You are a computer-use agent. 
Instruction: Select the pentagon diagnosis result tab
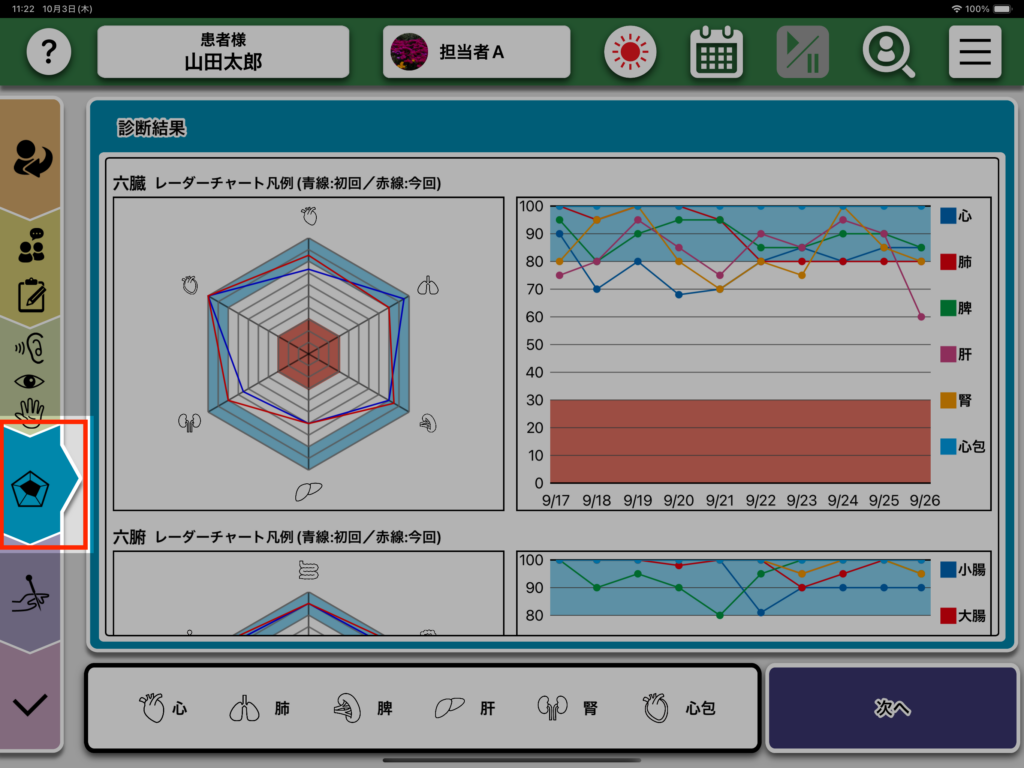[x=34, y=486]
